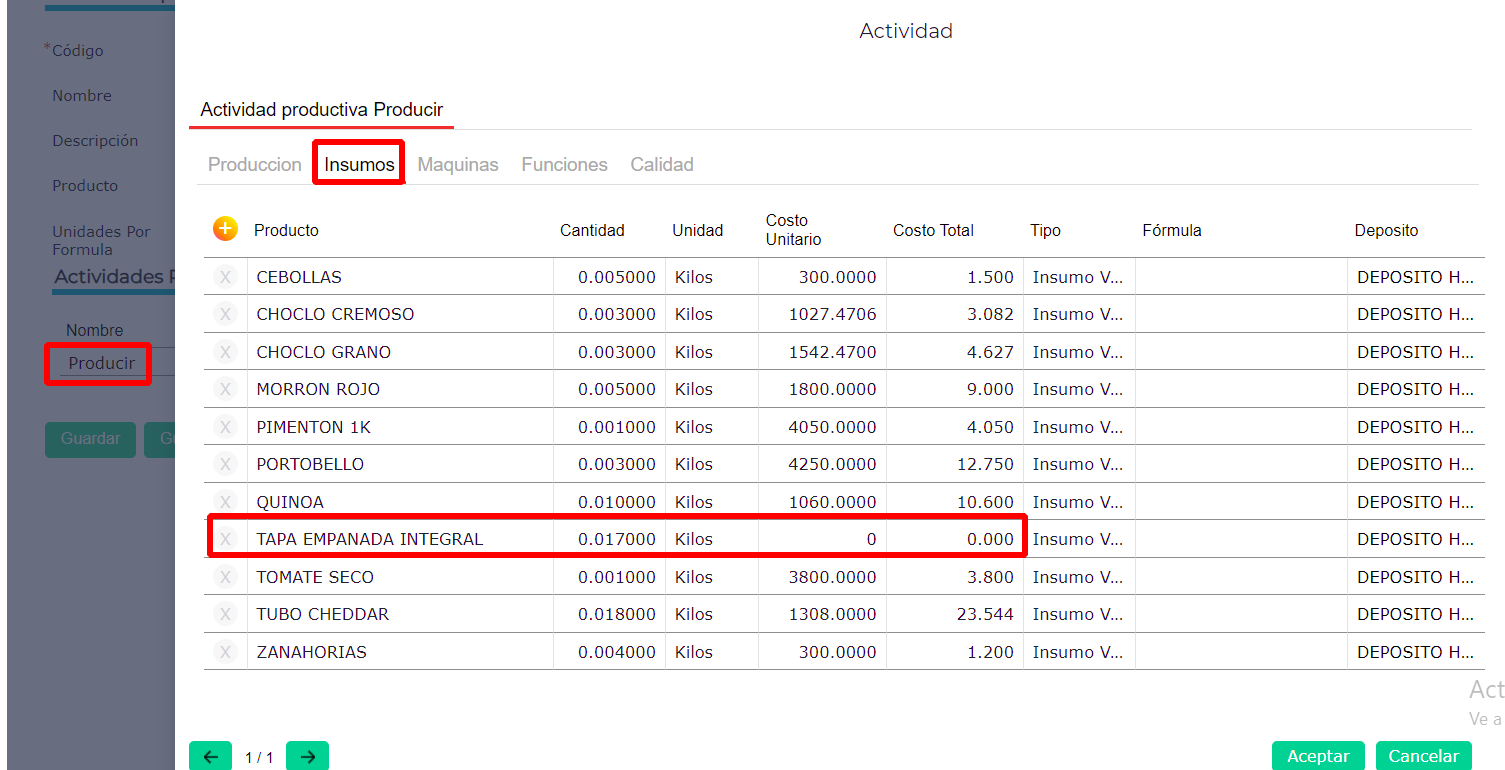This screenshot has height=770, width=1505.
Task: Delete the ZANAHORIAS row with X icon
Action: [x=225, y=652]
